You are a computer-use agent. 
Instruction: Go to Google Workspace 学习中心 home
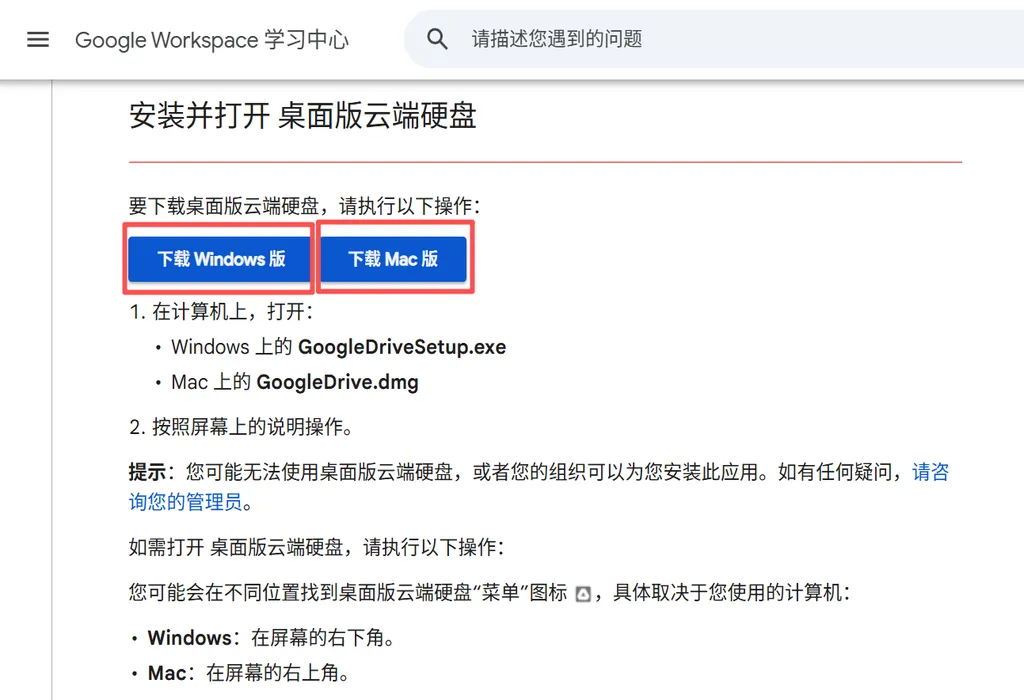point(212,40)
